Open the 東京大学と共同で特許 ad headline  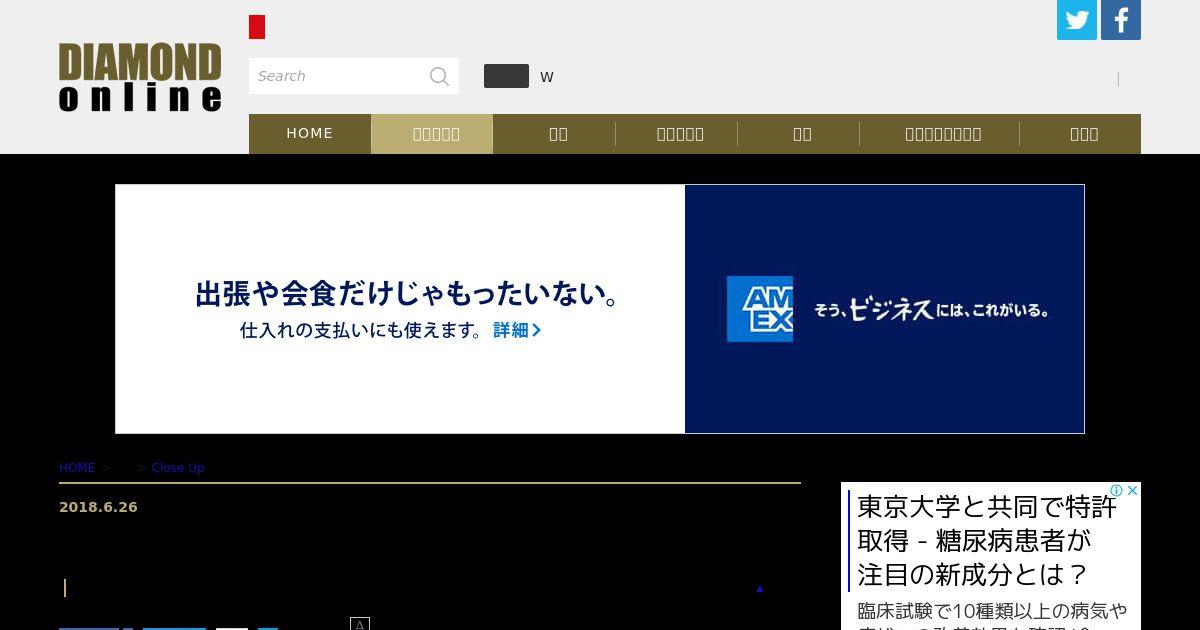(x=987, y=541)
